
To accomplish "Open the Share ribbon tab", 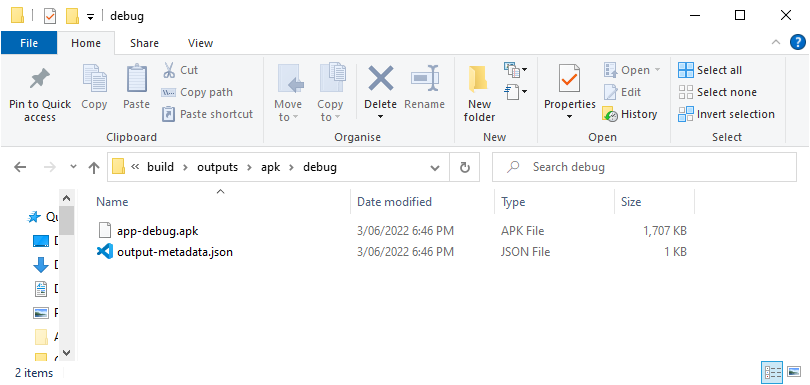I will click(144, 43).
